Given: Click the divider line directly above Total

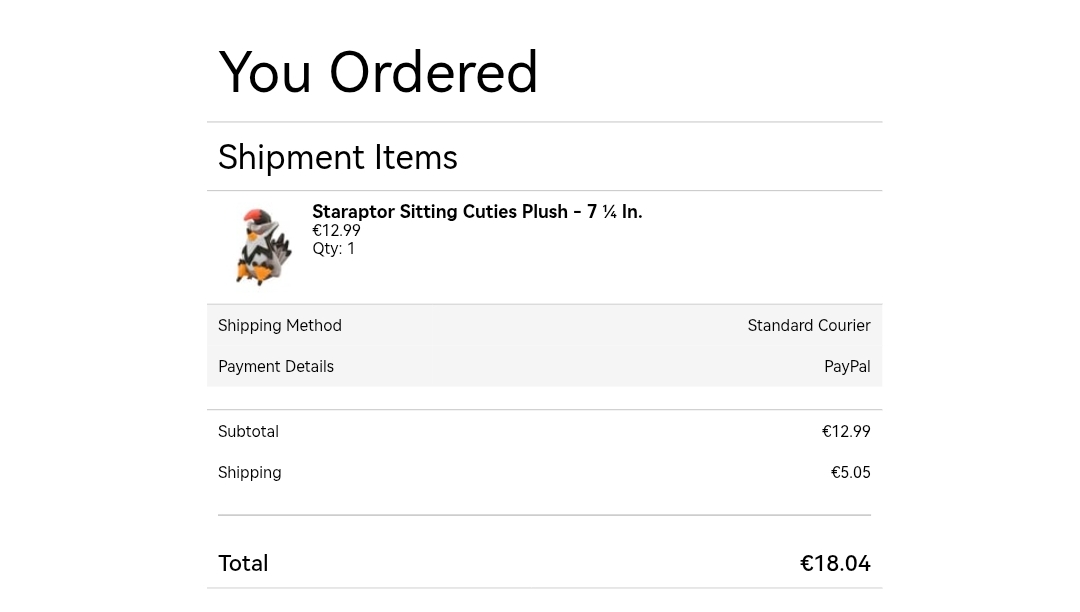Looking at the screenshot, I should coord(544,515).
